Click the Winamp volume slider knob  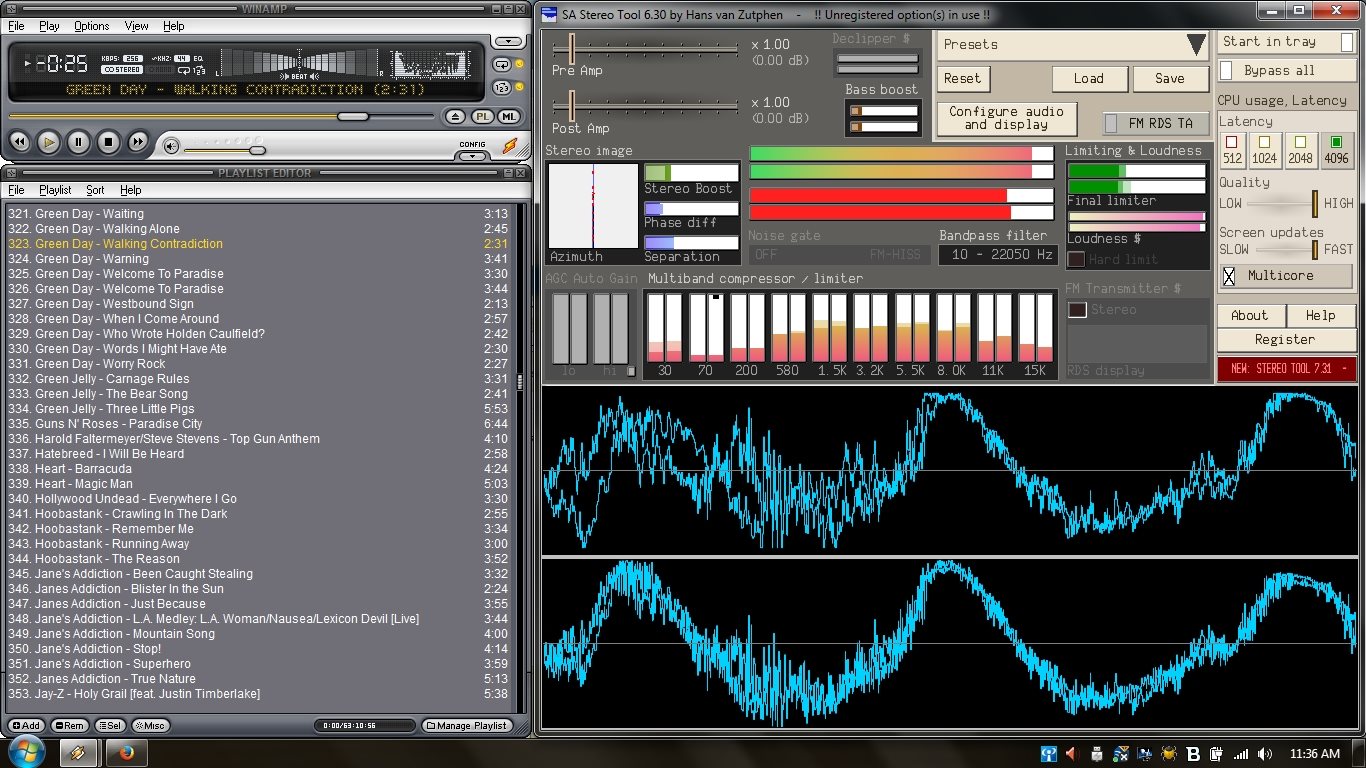coord(257,150)
